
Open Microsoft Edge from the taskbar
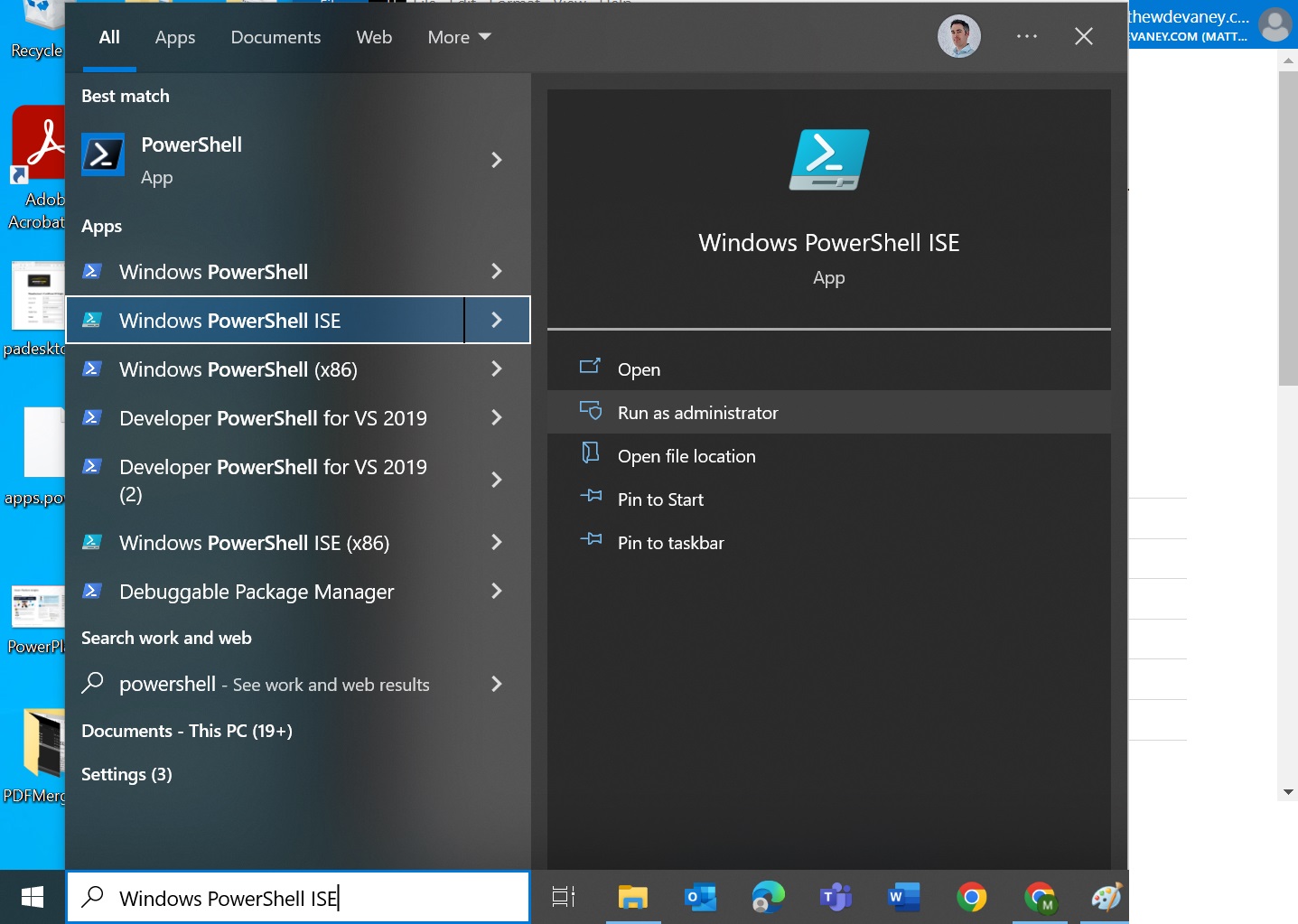click(x=768, y=897)
